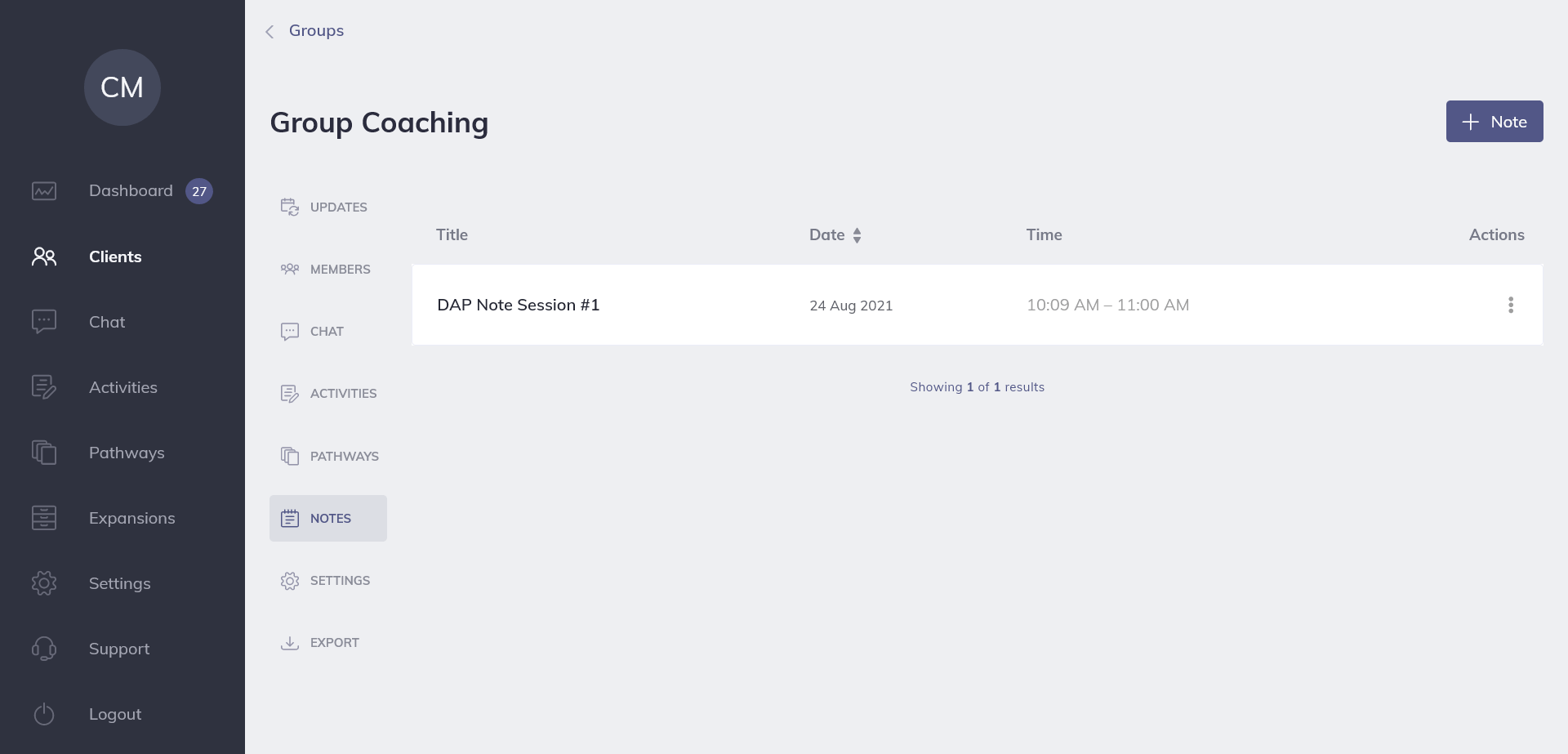This screenshot has height=754, width=1568.
Task: Select the Dashboard chart icon
Action: [43, 190]
